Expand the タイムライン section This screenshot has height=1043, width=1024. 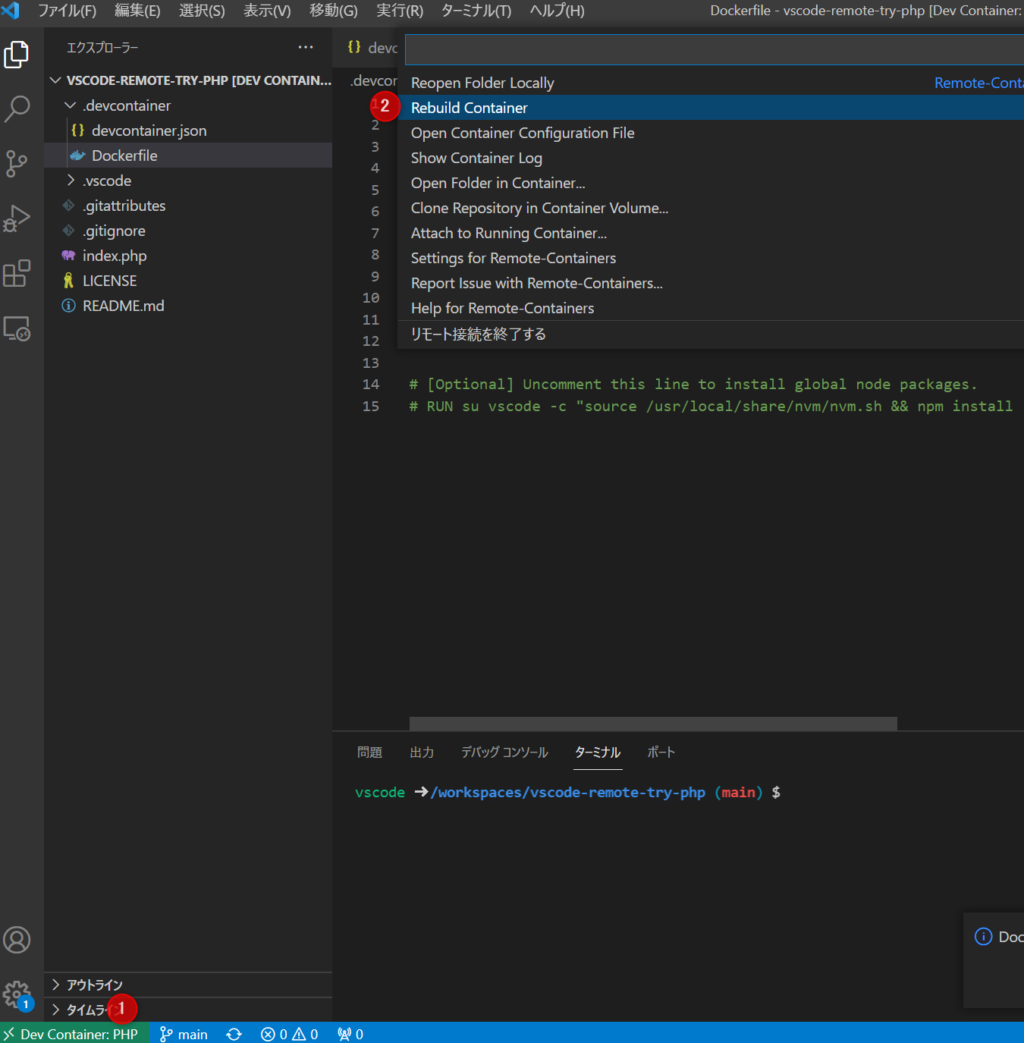click(188, 1010)
